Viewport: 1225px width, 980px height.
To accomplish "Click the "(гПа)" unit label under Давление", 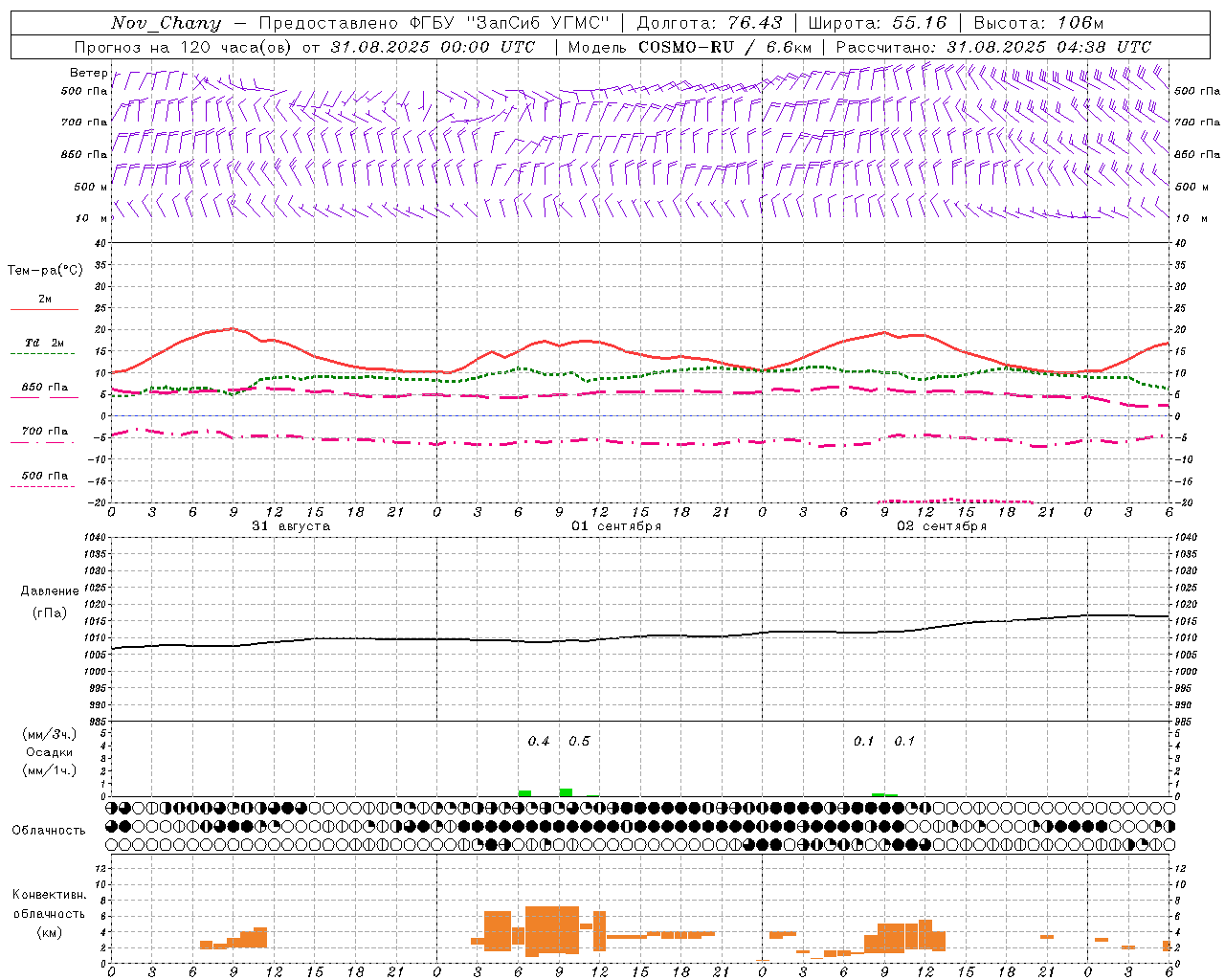I will 50,612.
